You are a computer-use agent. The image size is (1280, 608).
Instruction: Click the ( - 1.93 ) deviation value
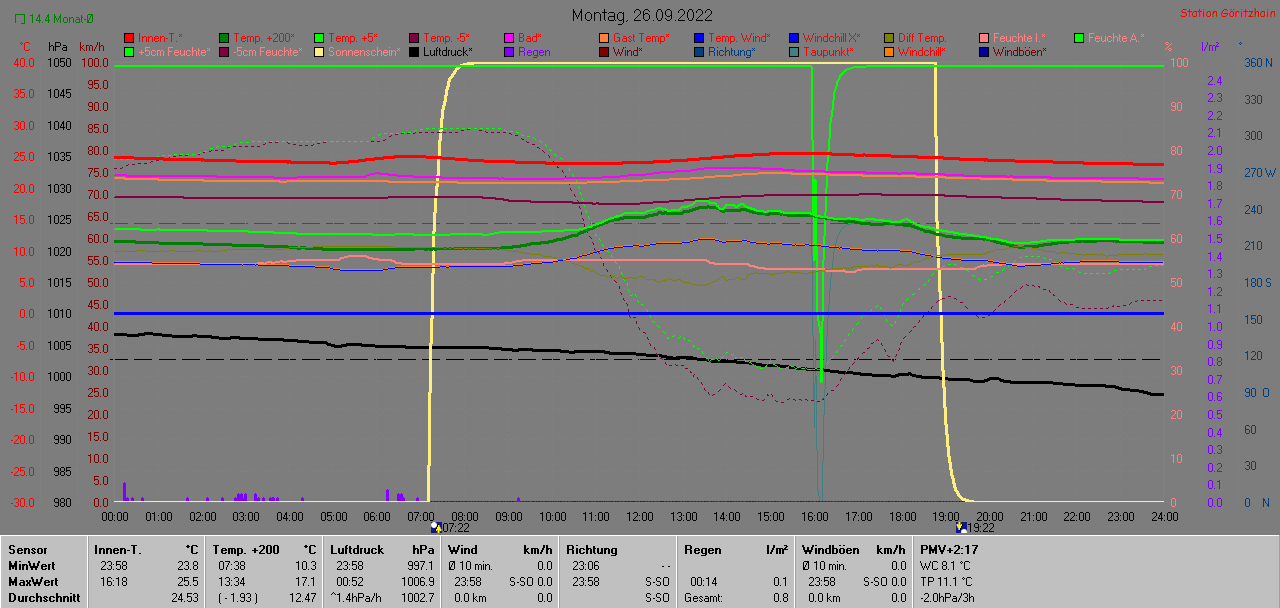(x=237, y=597)
